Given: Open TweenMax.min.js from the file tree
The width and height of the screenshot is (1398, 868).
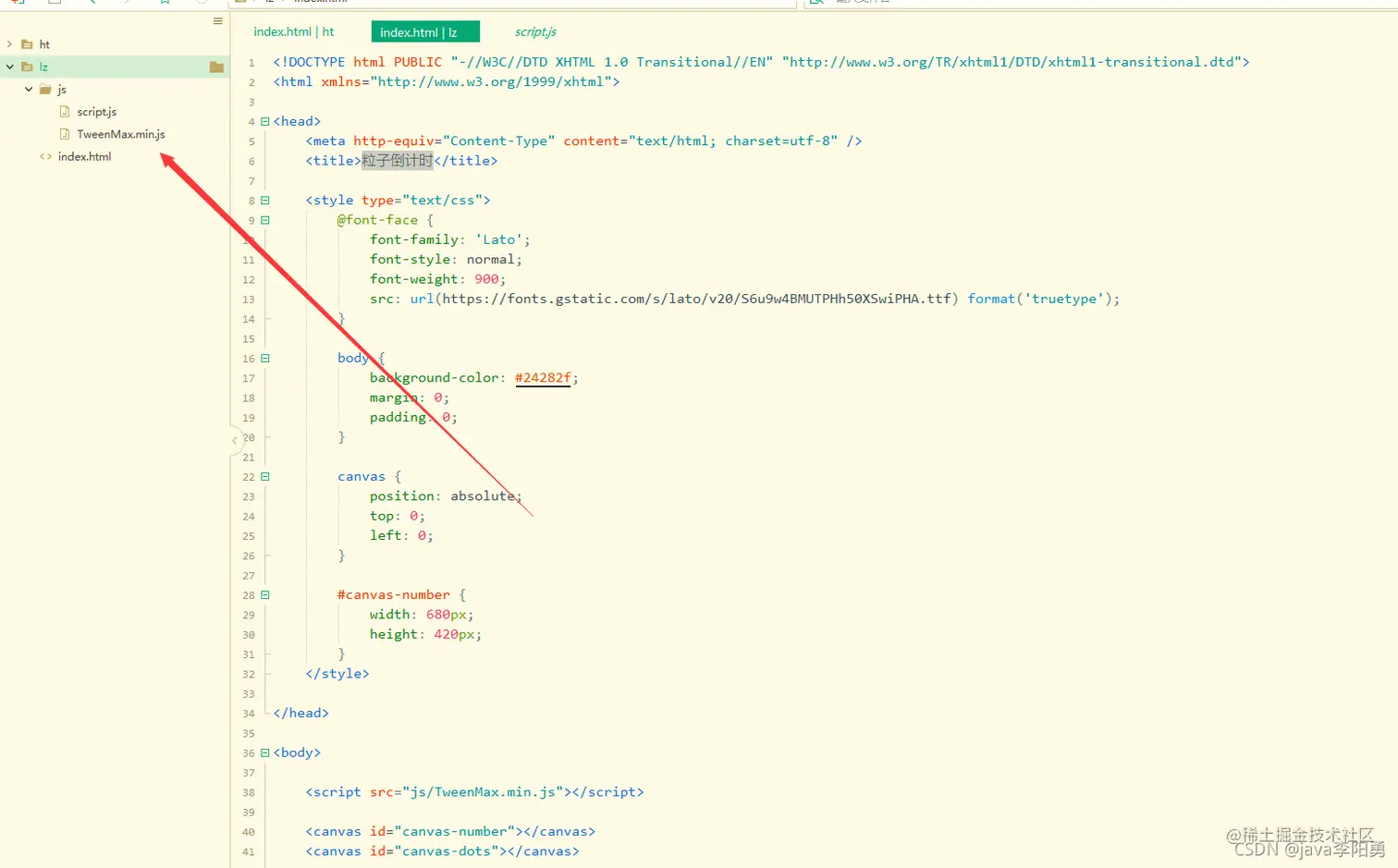Looking at the screenshot, I should click(121, 134).
